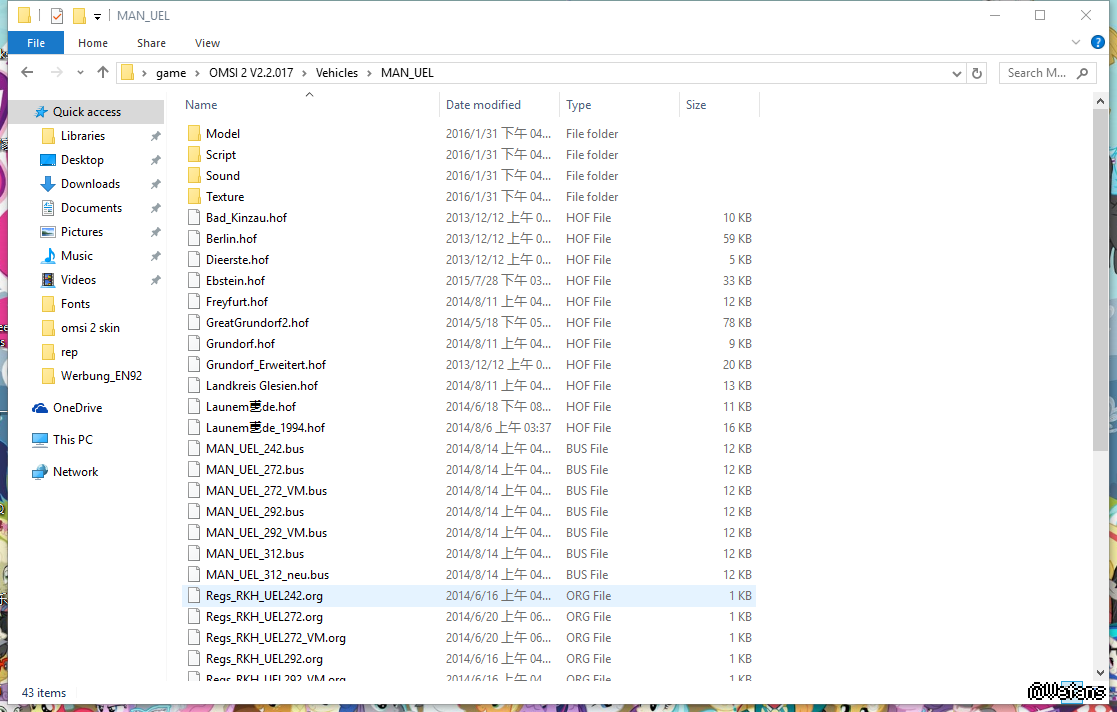The image size is (1117, 712).
Task: Click the Search MAN_UEL box
Action: click(1047, 73)
